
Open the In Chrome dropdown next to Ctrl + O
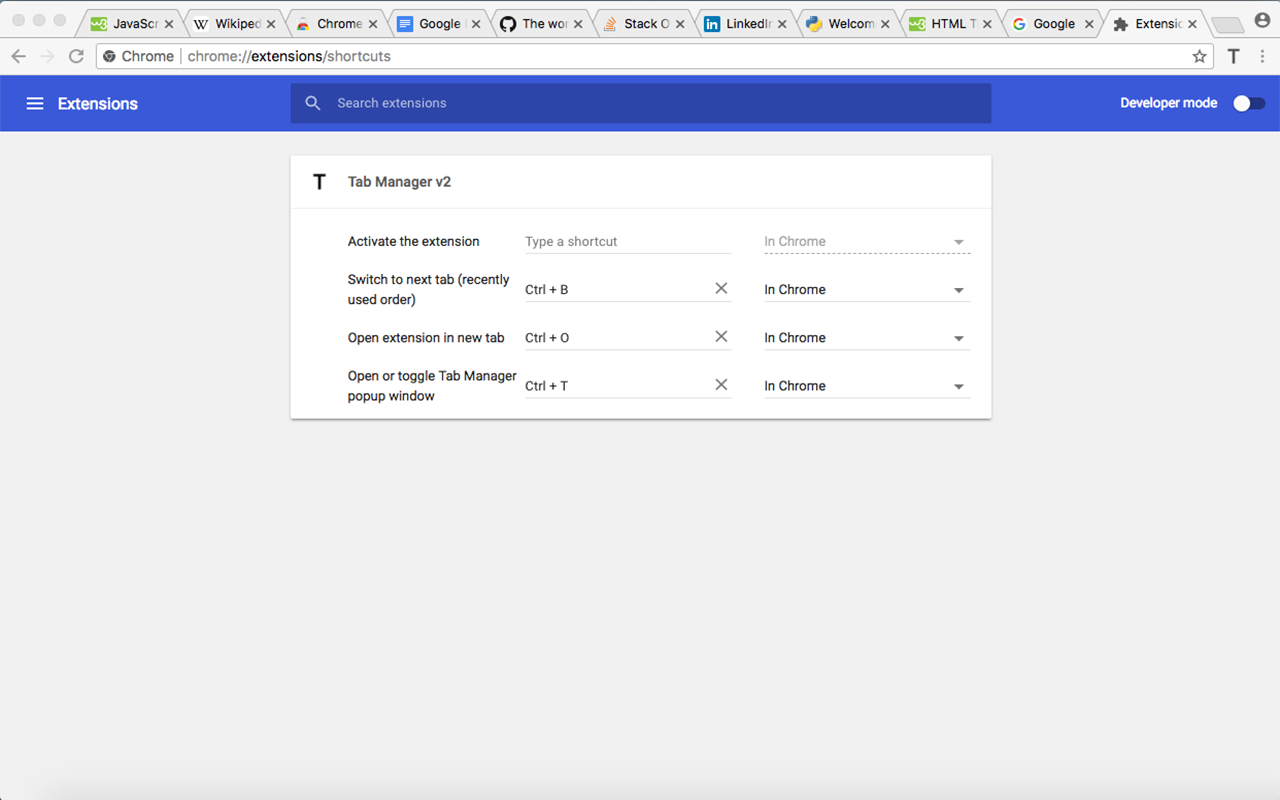coord(958,337)
